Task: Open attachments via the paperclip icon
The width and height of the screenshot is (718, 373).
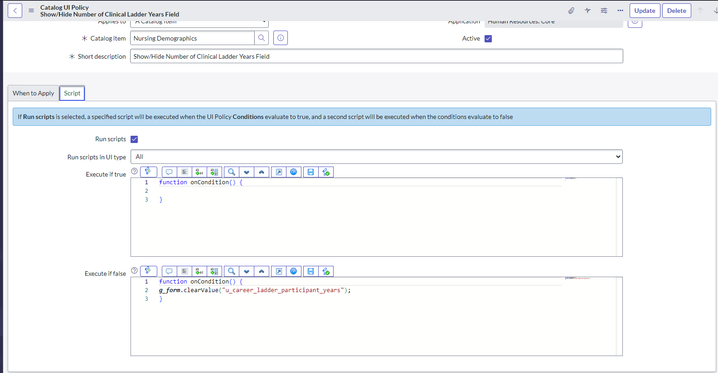Action: pos(571,11)
